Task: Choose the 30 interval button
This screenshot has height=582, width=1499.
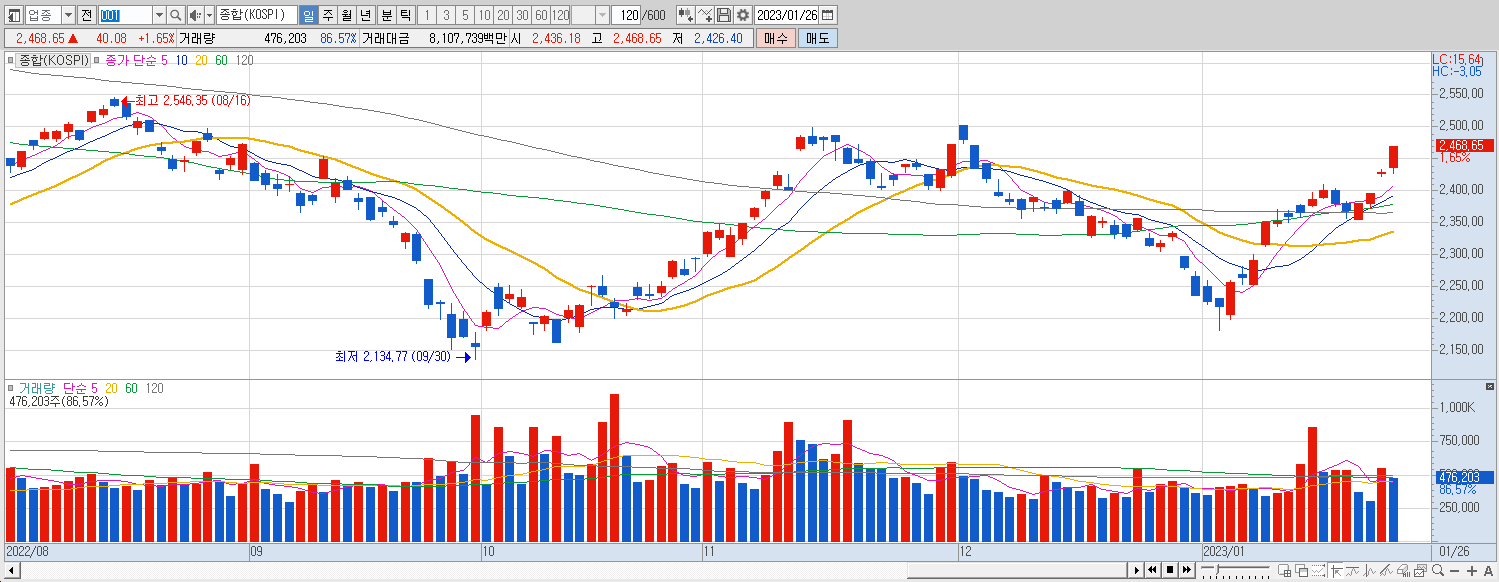Action: point(522,15)
